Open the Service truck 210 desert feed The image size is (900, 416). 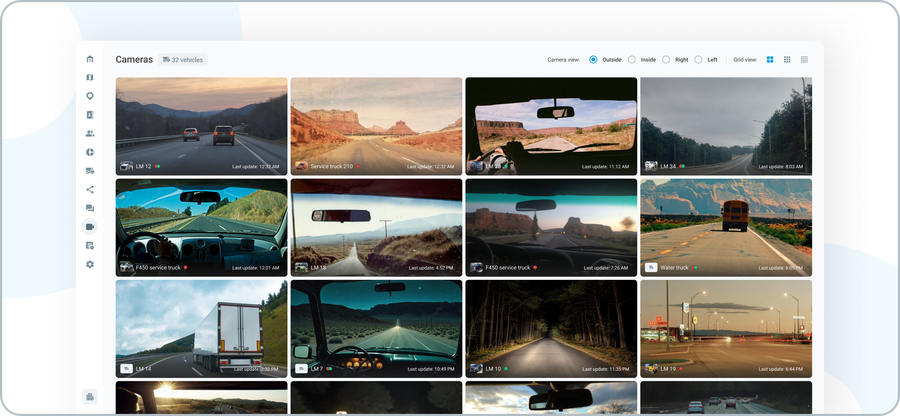(377, 126)
